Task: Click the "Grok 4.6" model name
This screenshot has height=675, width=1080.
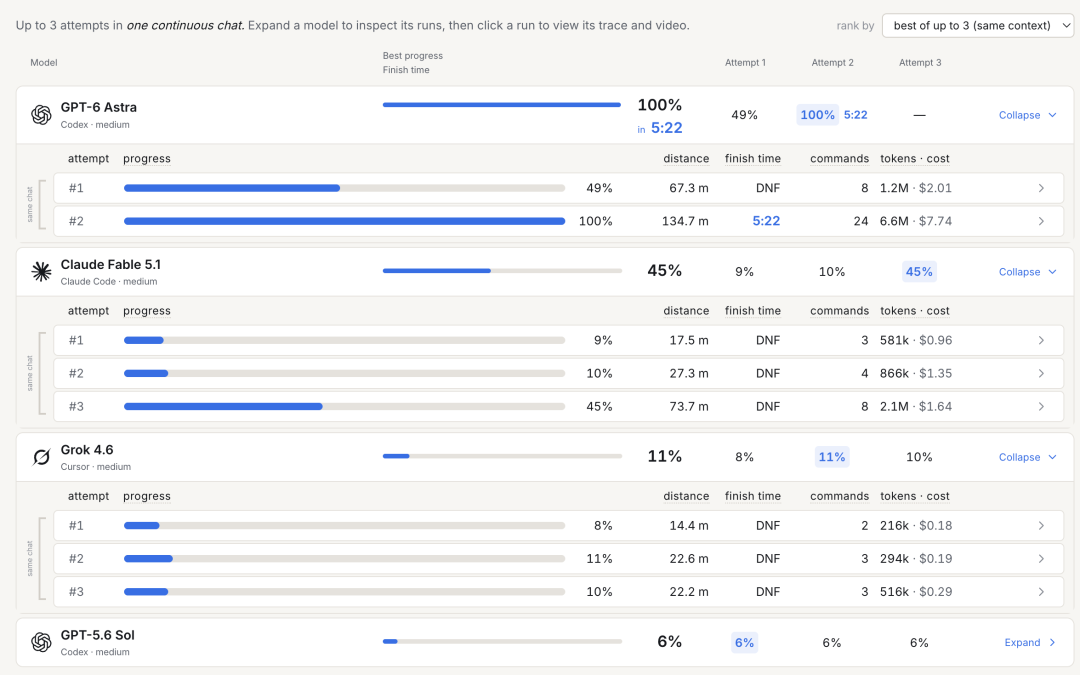Action: click(87, 450)
